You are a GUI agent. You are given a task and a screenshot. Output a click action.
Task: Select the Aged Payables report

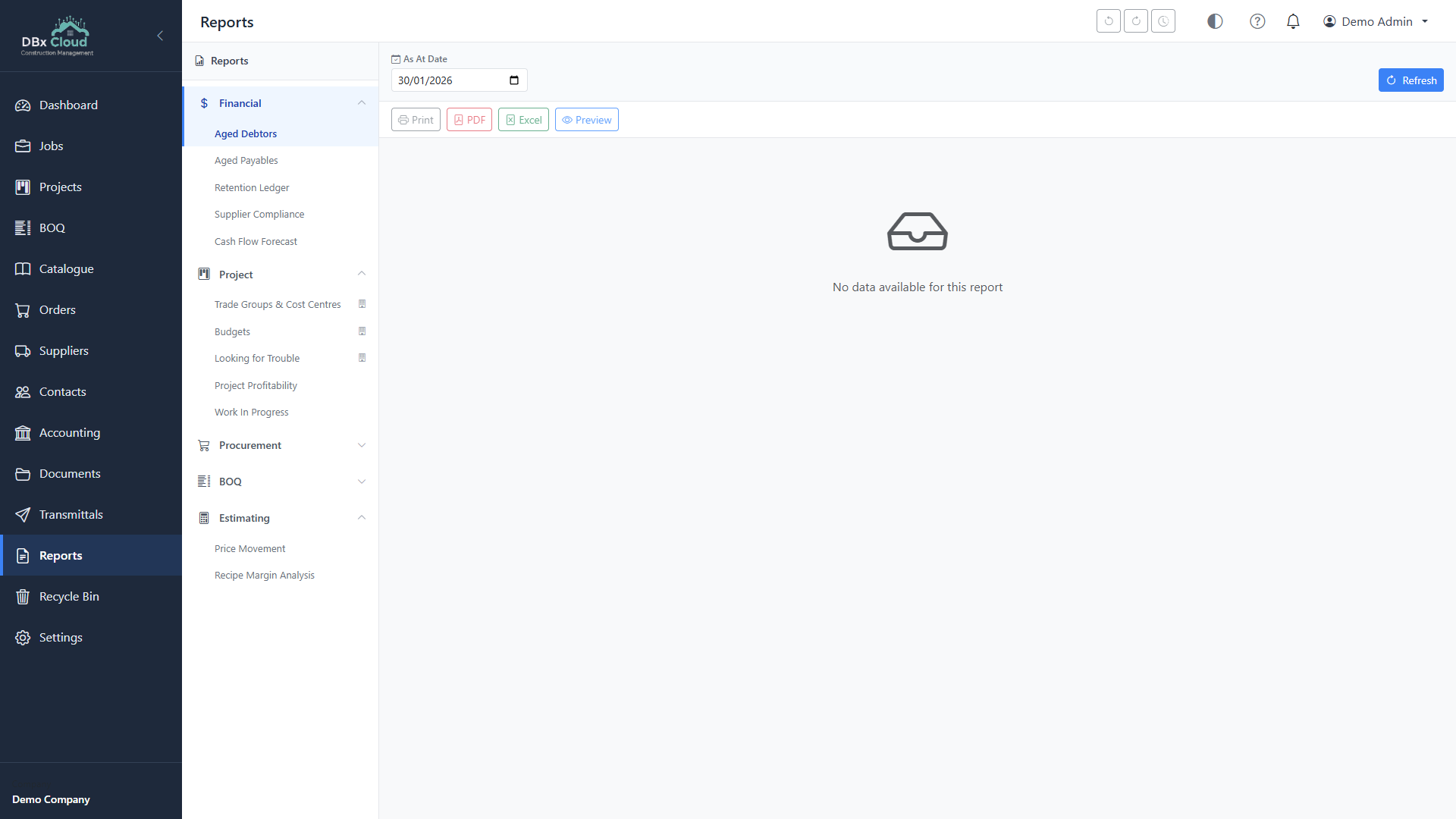(x=246, y=160)
